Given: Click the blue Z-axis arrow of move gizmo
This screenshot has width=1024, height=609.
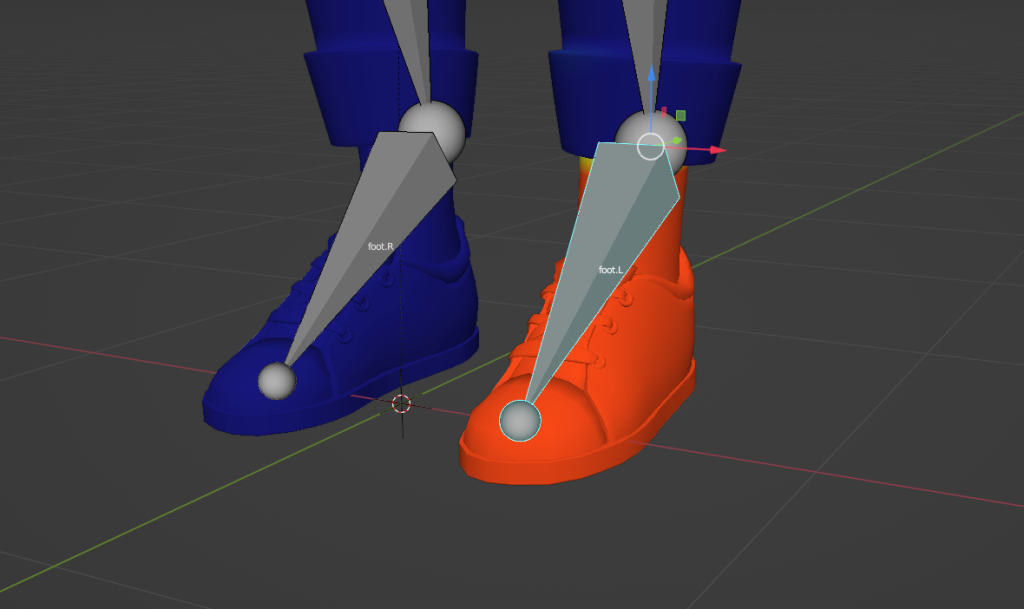Looking at the screenshot, I should click(651, 76).
